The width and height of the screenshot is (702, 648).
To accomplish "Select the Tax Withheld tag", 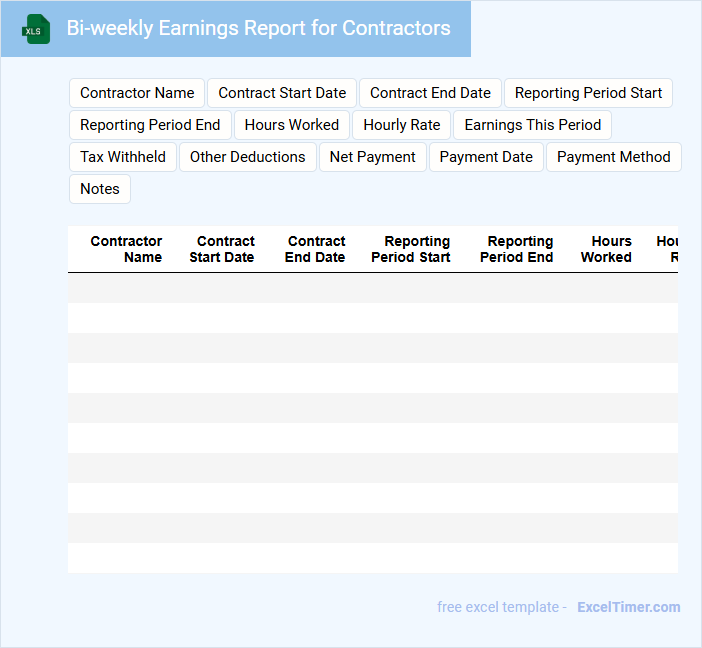I will point(123,157).
